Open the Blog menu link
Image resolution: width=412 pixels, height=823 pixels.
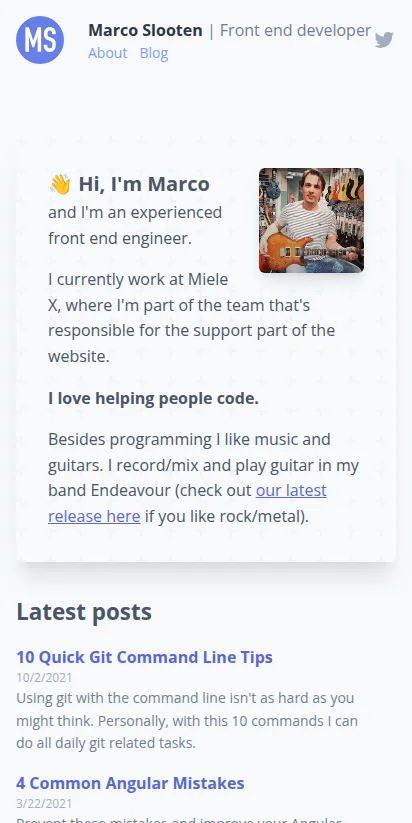(154, 53)
